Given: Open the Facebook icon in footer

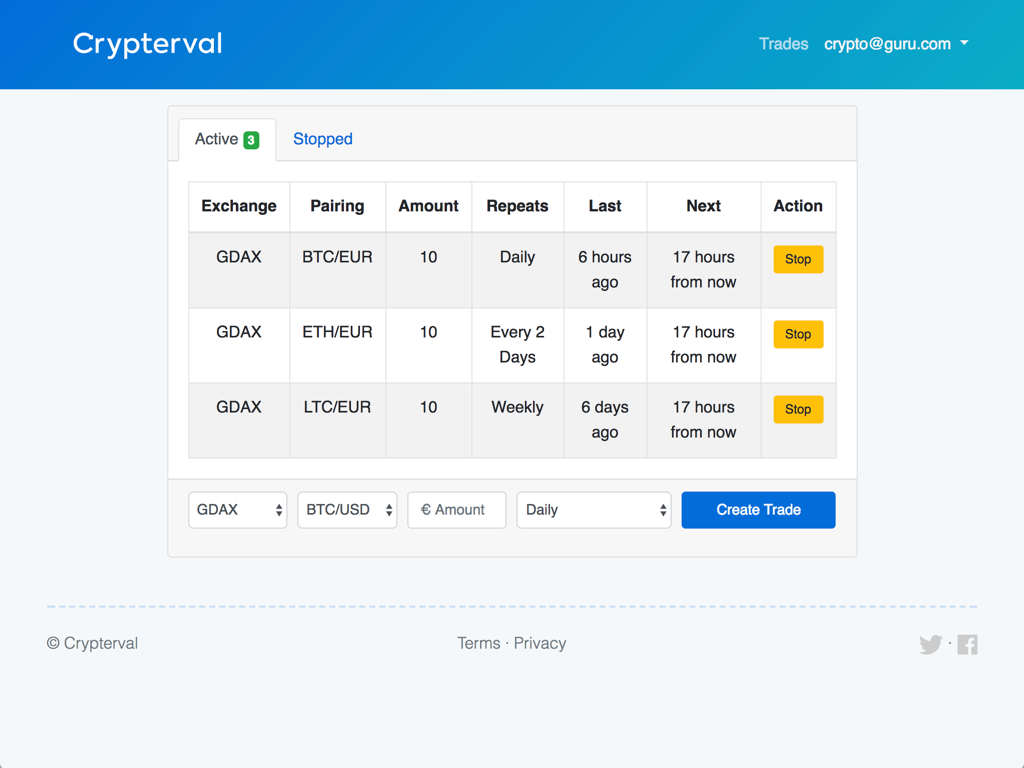Looking at the screenshot, I should pyautogui.click(x=967, y=645).
